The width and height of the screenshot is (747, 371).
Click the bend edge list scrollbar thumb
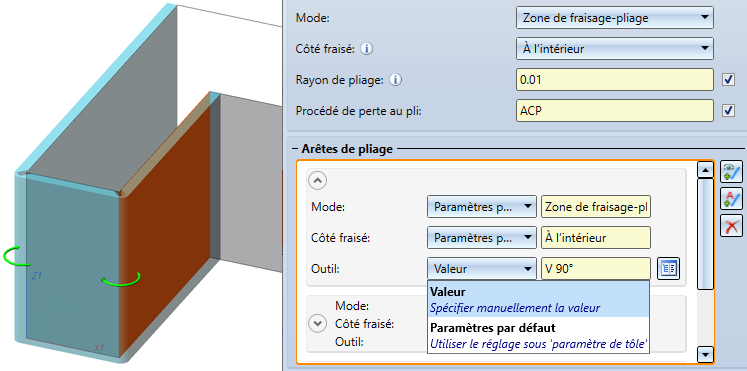tap(705, 233)
